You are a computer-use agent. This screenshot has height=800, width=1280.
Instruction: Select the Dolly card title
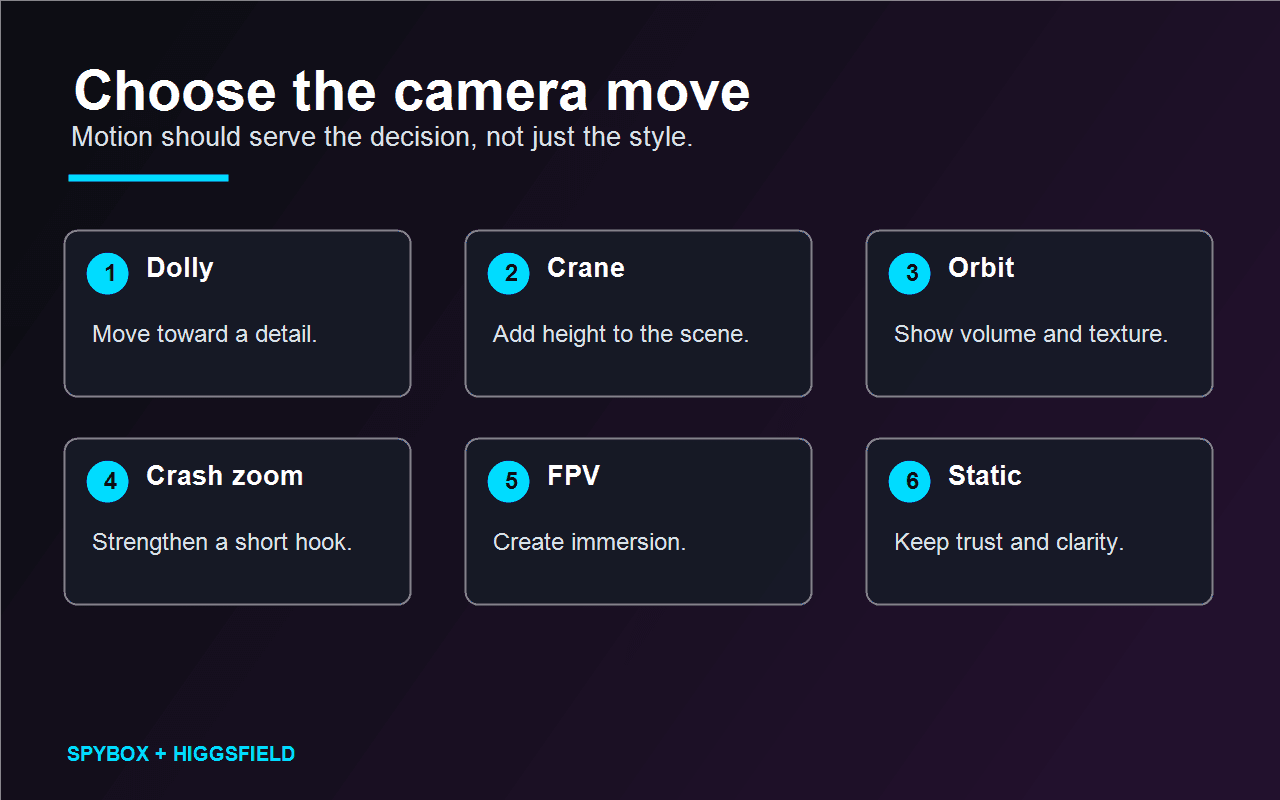(180, 268)
